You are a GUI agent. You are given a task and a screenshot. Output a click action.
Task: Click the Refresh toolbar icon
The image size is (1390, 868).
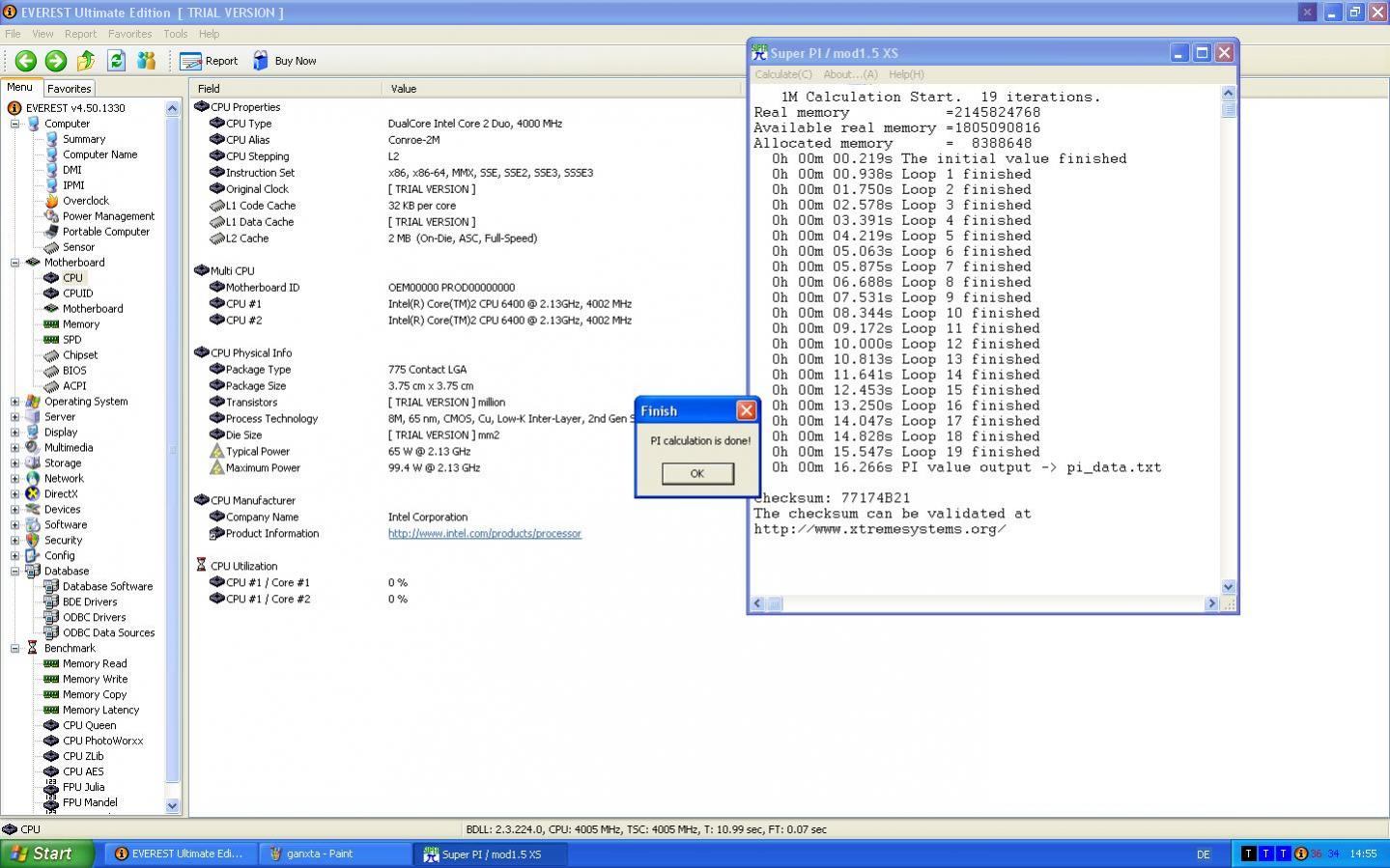(116, 61)
